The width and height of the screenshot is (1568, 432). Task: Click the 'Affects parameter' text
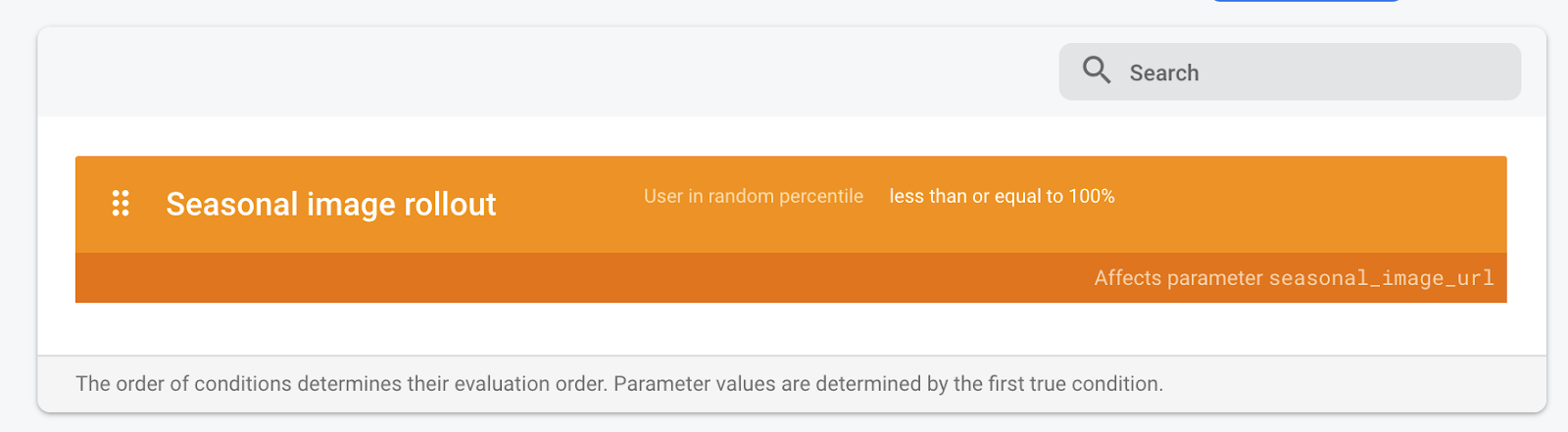point(1178,278)
